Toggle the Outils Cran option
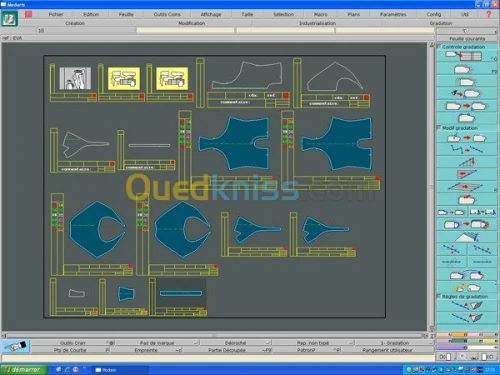 [73, 343]
